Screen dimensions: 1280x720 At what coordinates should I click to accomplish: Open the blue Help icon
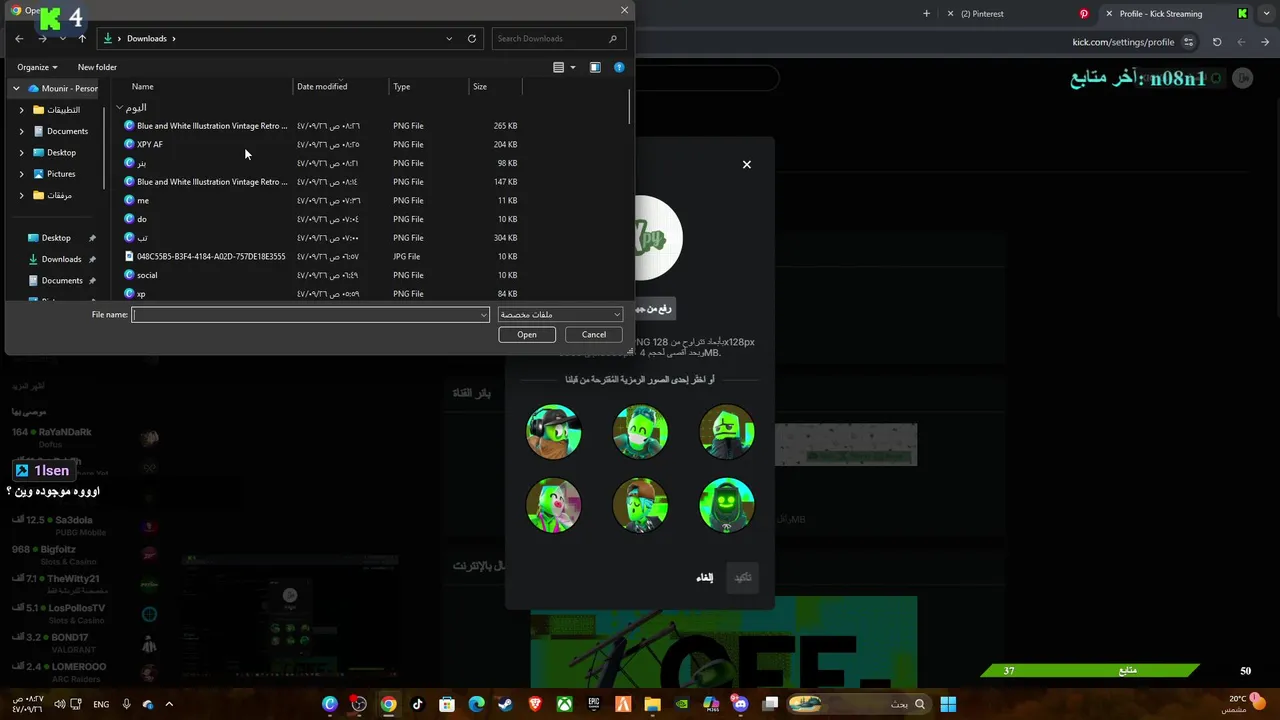619,67
